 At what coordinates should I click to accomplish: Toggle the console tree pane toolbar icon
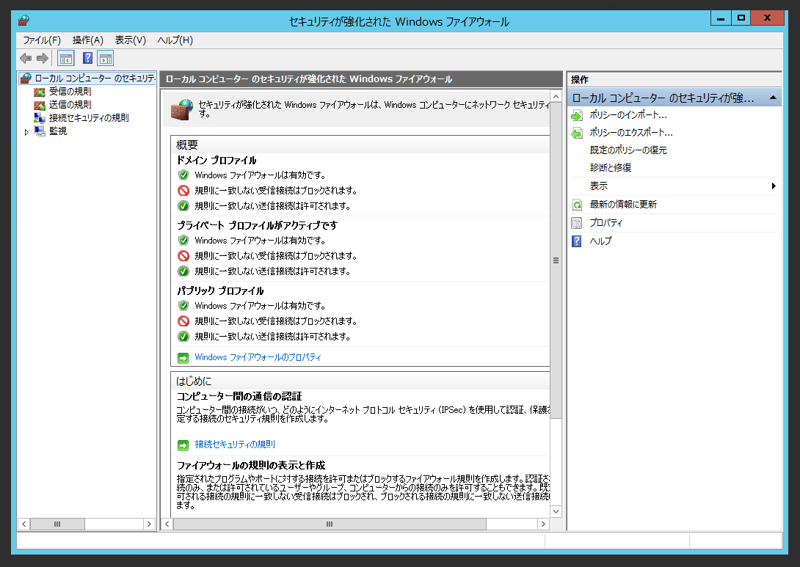66,58
